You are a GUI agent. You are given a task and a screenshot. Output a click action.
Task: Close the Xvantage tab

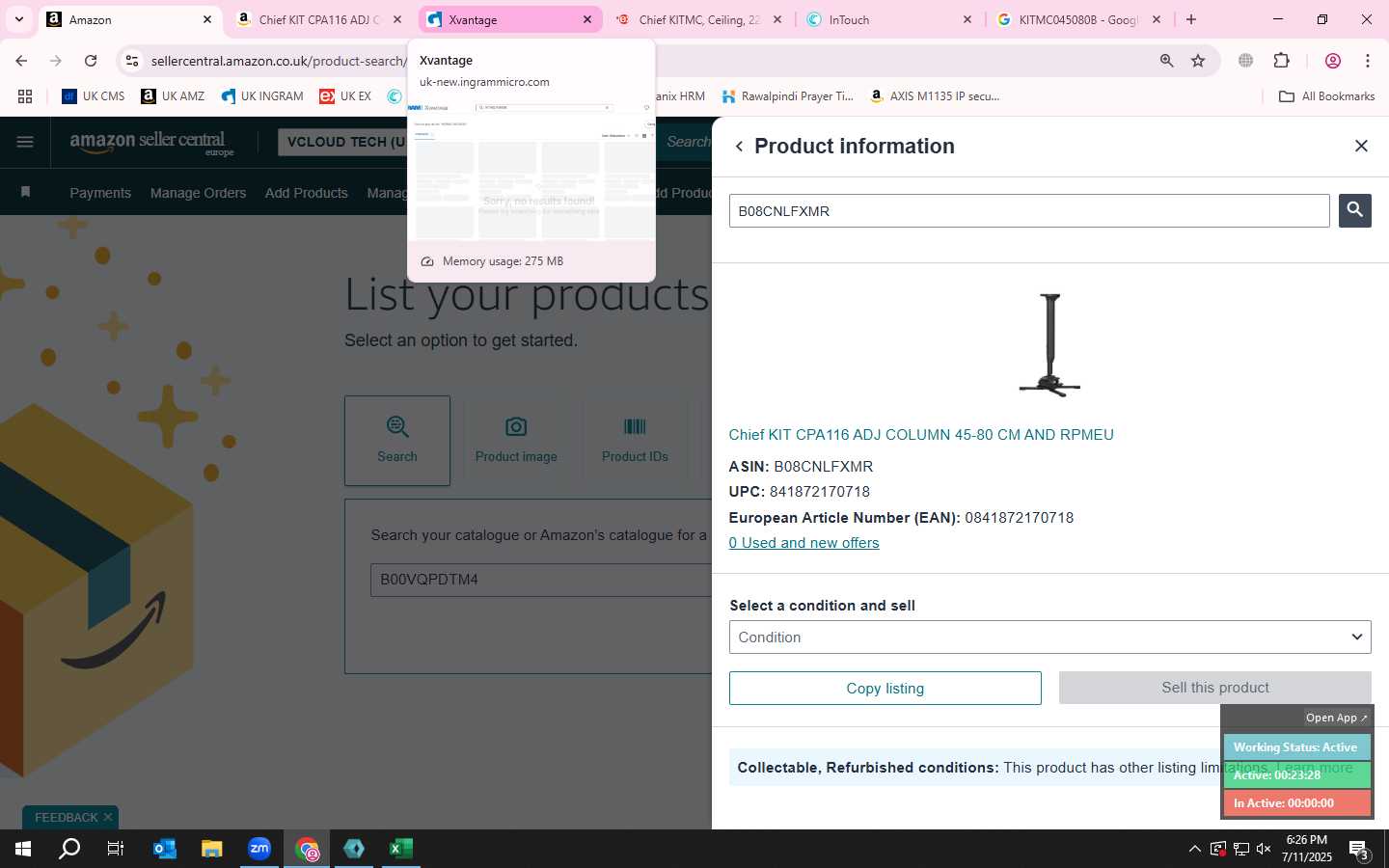click(x=586, y=19)
